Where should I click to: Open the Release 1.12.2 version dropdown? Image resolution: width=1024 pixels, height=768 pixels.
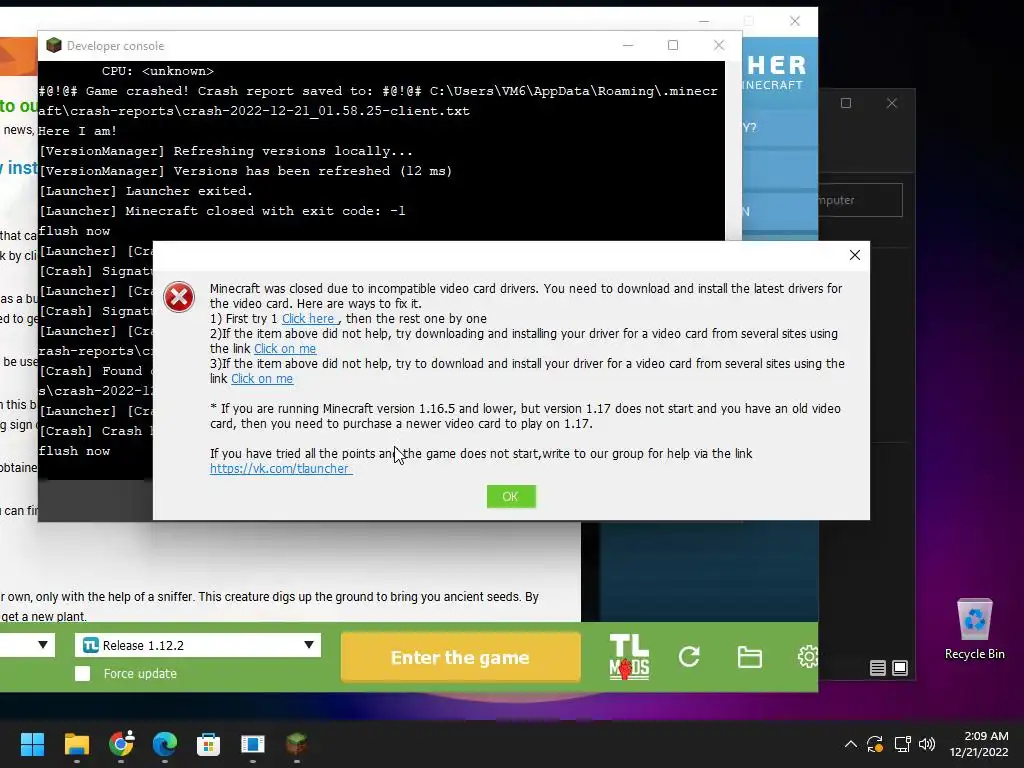pos(198,645)
